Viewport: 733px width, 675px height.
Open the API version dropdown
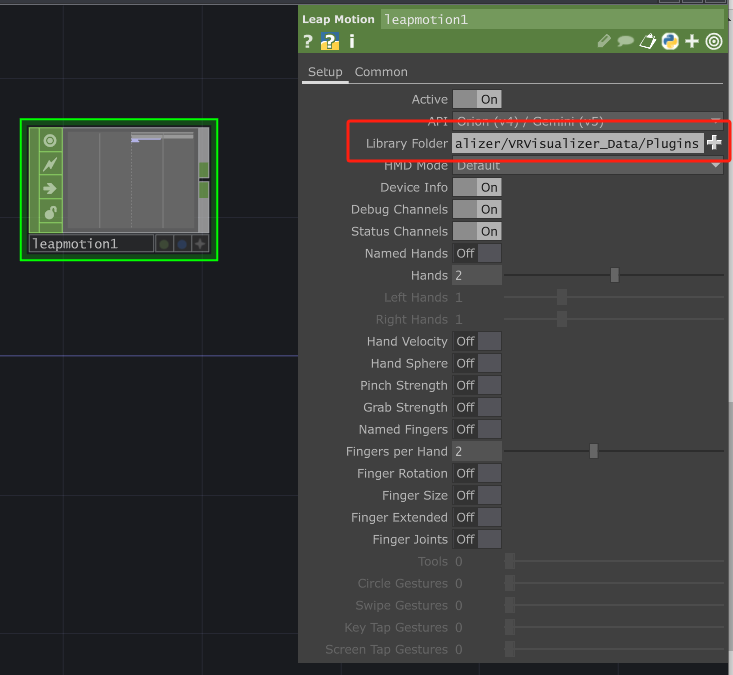[588, 122]
